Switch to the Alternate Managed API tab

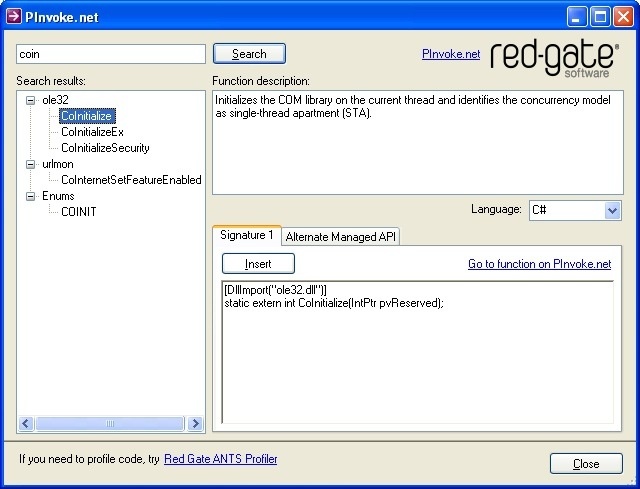pos(342,237)
